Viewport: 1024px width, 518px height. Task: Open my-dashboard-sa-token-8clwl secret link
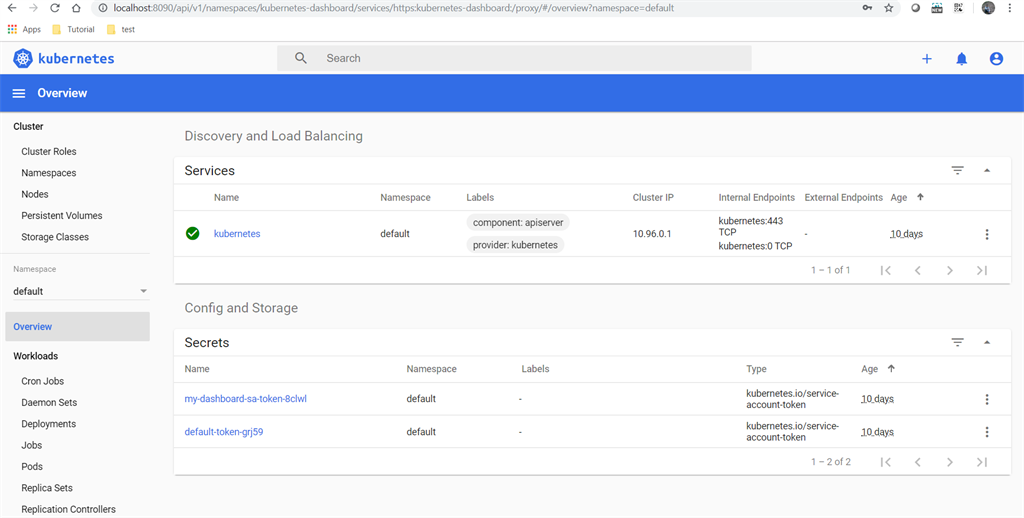tap(245, 399)
